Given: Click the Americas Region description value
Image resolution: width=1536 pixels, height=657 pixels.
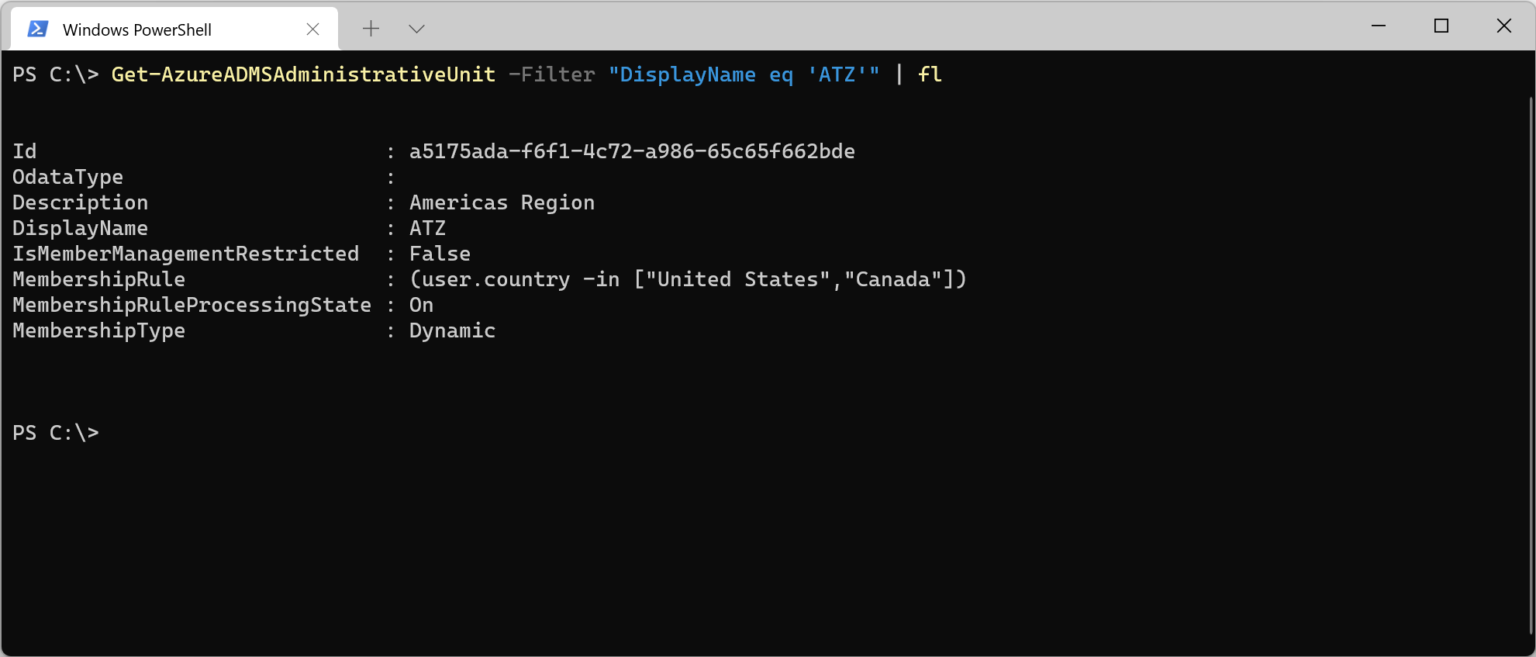Looking at the screenshot, I should [502, 203].
